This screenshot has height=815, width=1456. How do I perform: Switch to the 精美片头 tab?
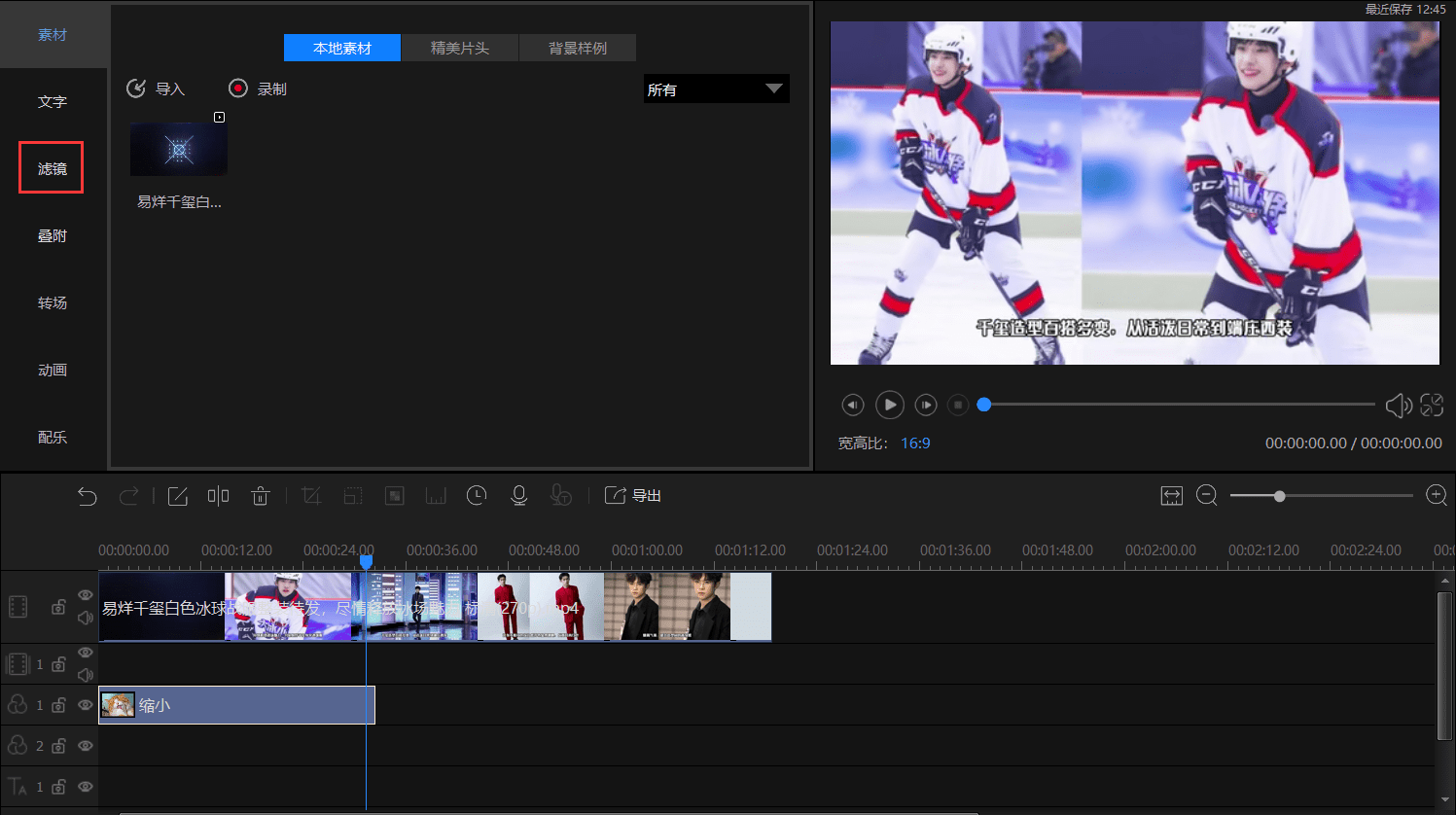pyautogui.click(x=460, y=48)
